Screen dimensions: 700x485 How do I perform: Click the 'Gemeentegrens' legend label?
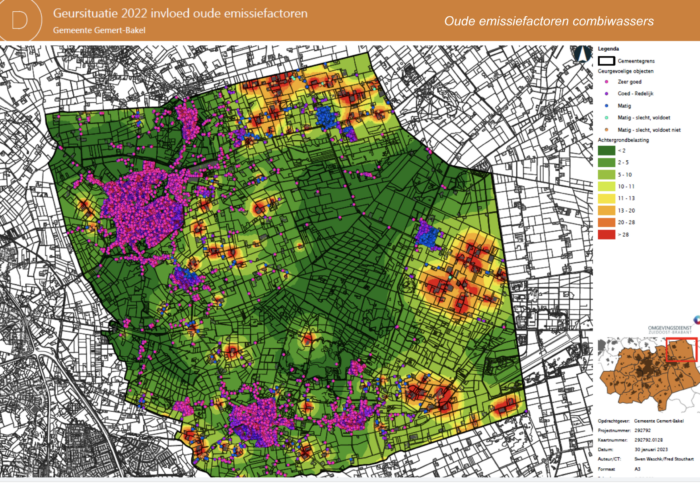click(x=636, y=61)
